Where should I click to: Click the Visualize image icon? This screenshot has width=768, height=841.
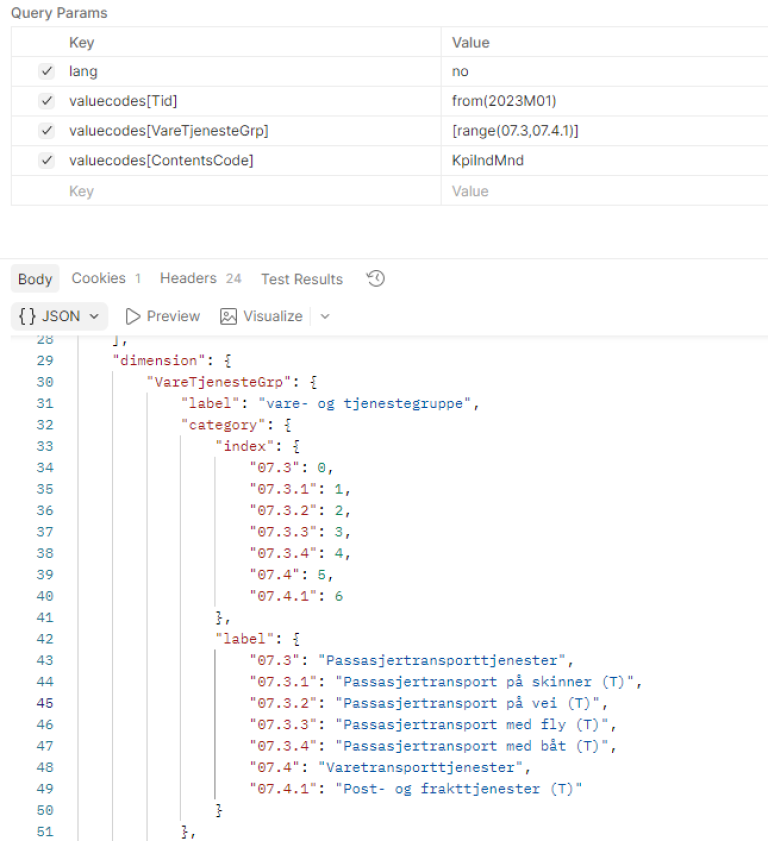[x=228, y=316]
